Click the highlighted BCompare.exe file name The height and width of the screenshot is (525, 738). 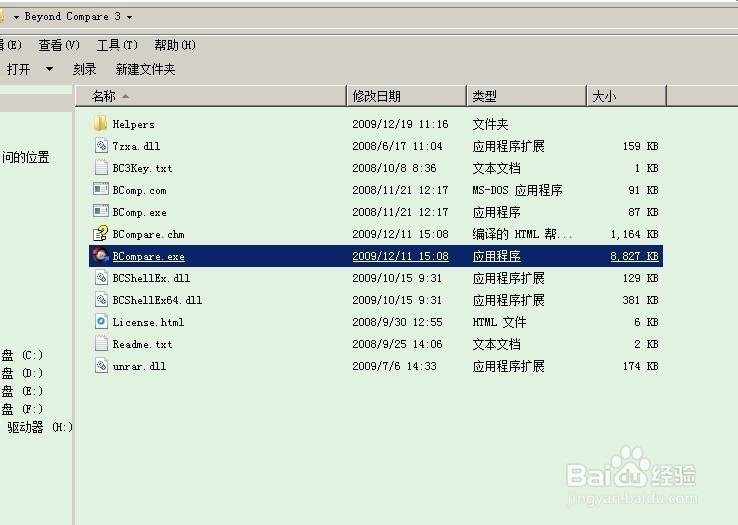pos(148,256)
